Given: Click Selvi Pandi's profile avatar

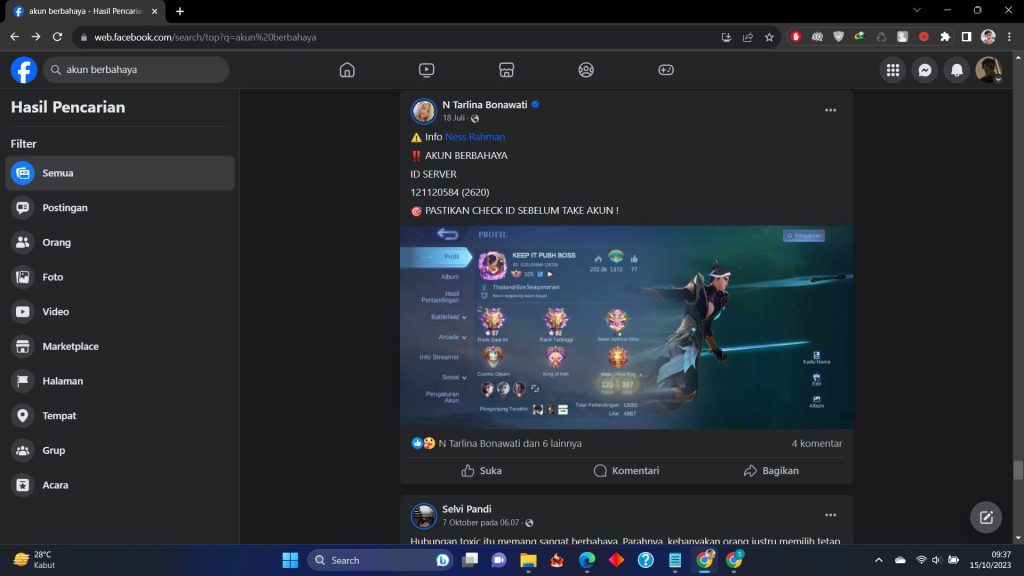Looking at the screenshot, I should point(423,516).
